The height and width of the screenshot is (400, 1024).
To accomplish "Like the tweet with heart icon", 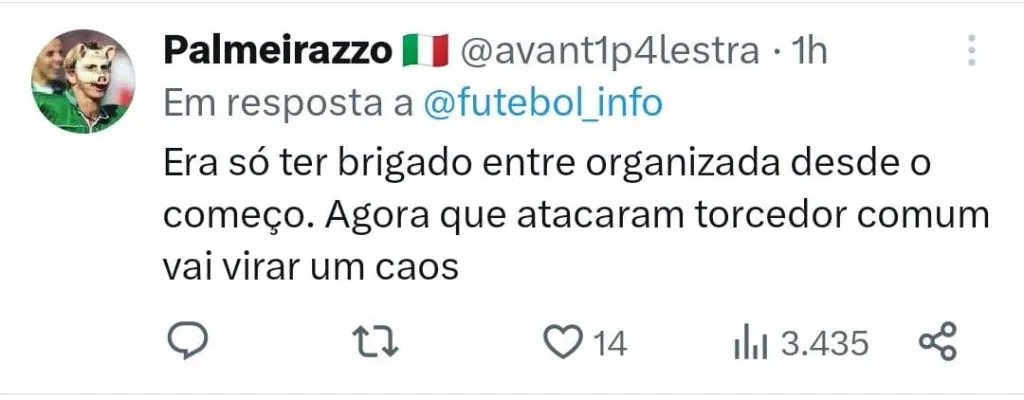I will 563,342.
